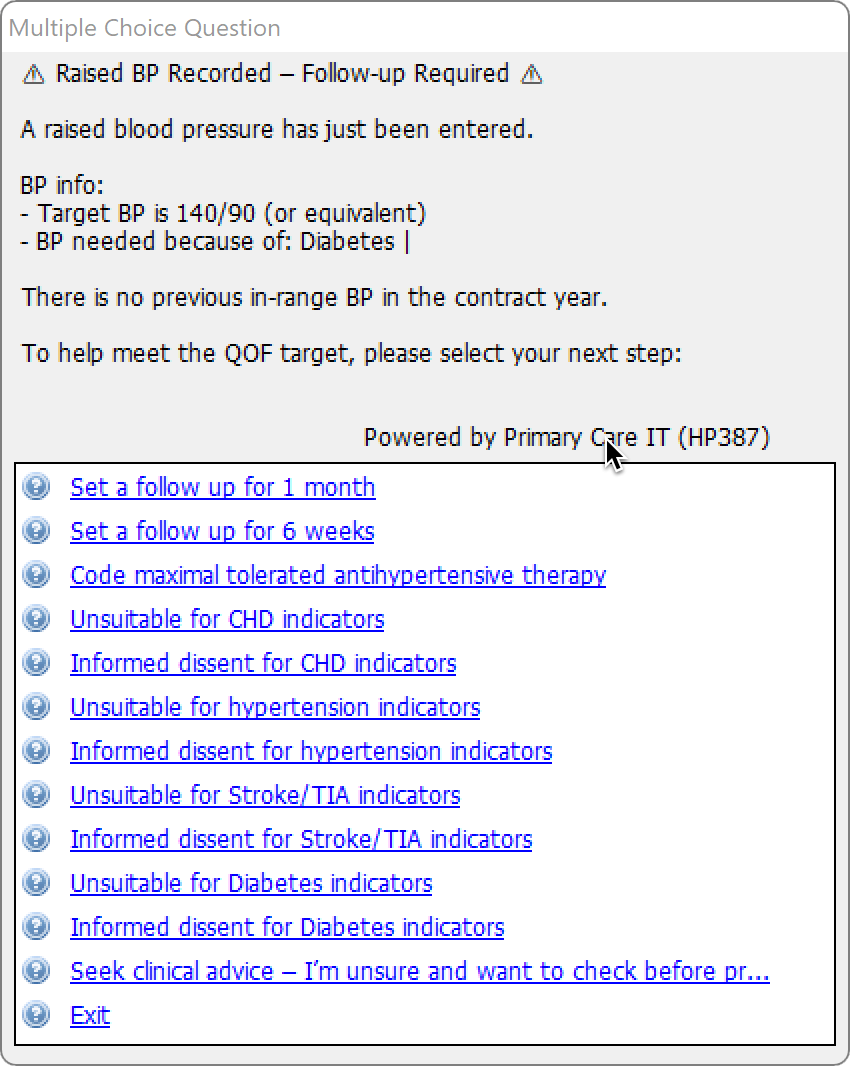Screen dimensions: 850x1066
Task: Set a follow up for 1 month
Action: pos(222,487)
